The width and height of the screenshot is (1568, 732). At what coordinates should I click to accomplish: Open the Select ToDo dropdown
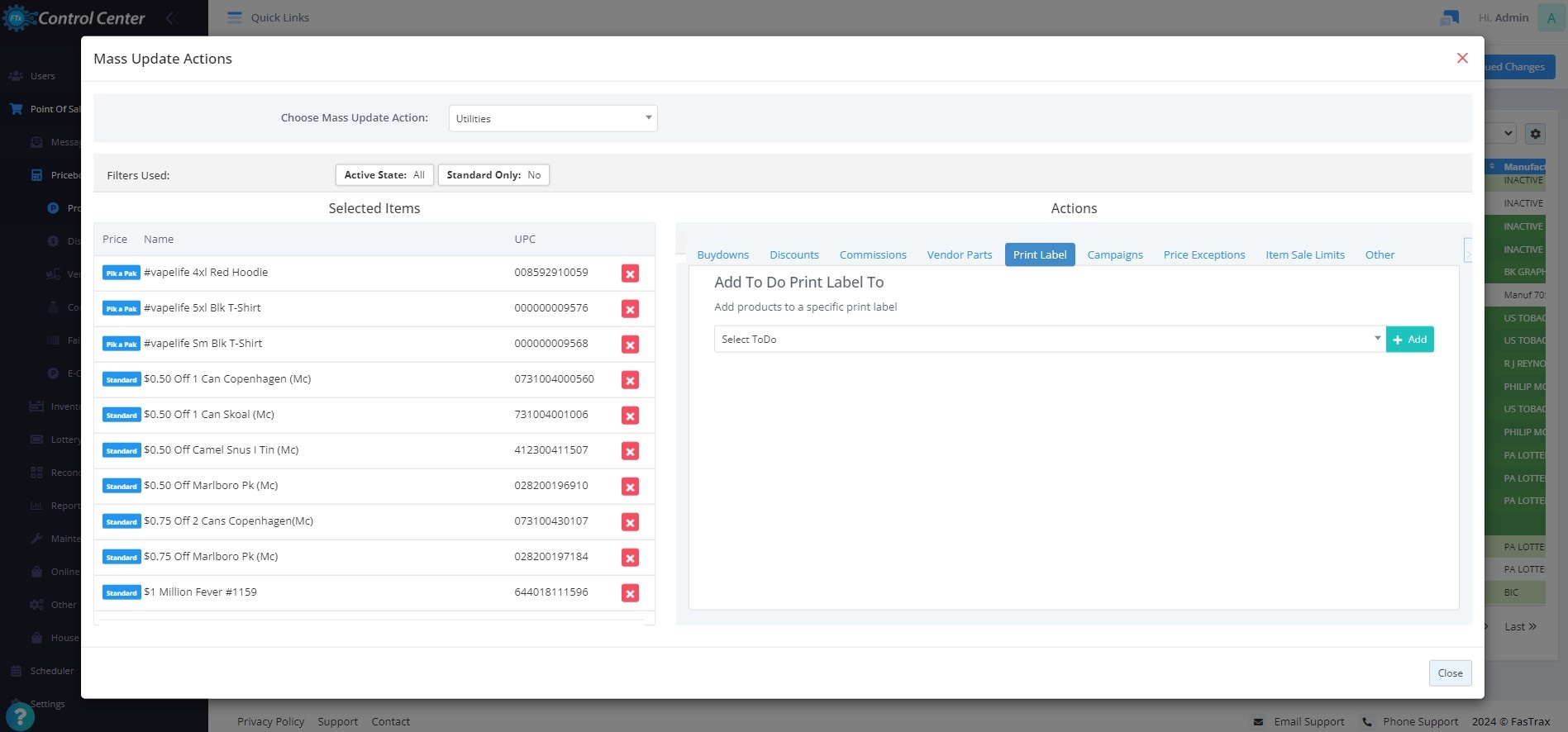tap(1050, 339)
